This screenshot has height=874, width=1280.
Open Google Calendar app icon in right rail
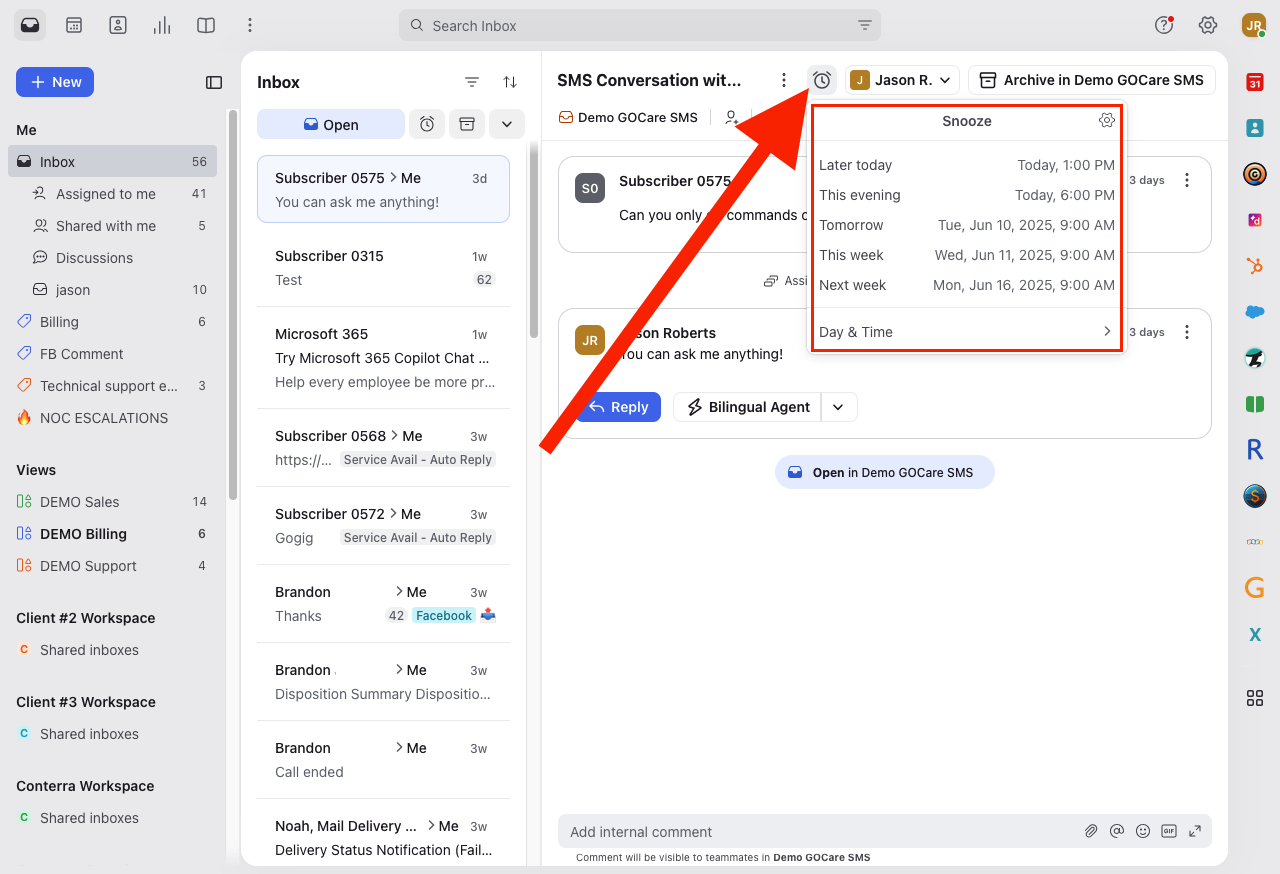pos(1254,83)
